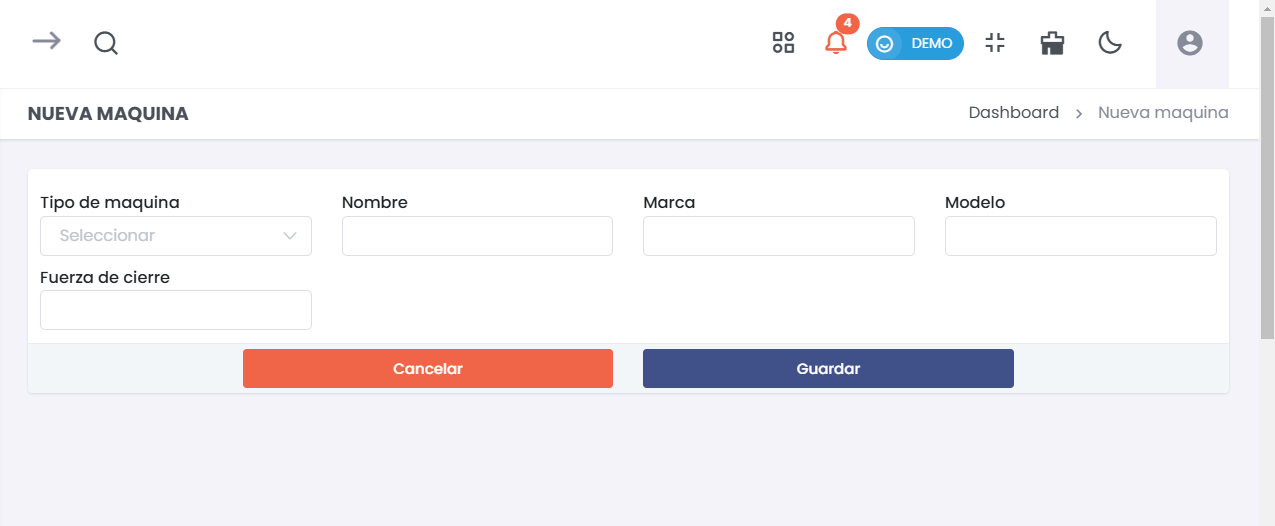
Task: Exit fullscreen using the shrink icon
Action: tap(994, 43)
